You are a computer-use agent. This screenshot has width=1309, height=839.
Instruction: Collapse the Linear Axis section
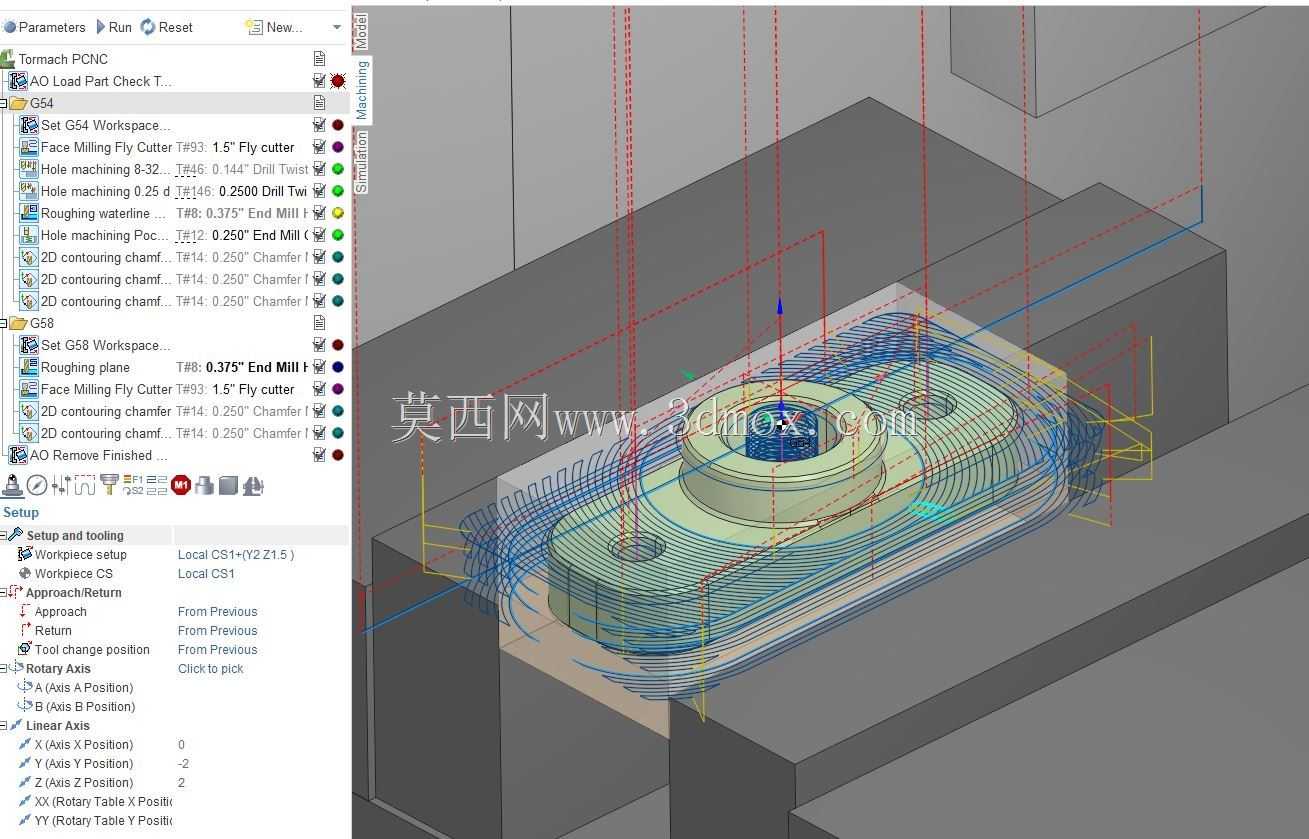(3, 725)
